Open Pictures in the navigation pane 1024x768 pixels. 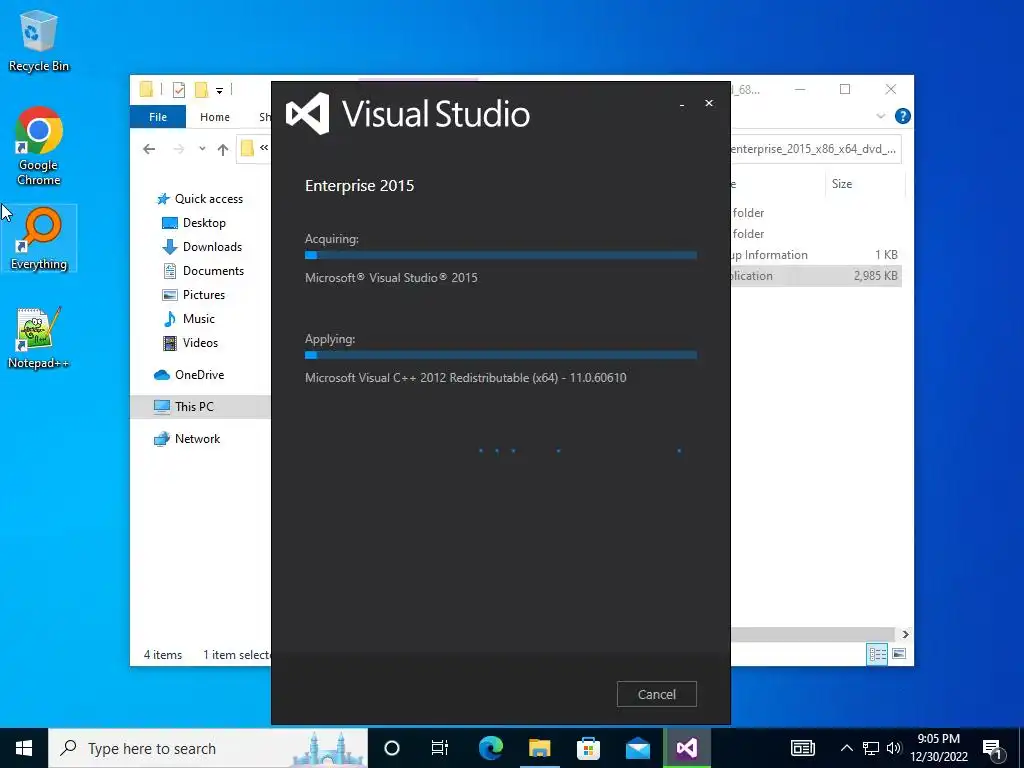tap(193, 295)
